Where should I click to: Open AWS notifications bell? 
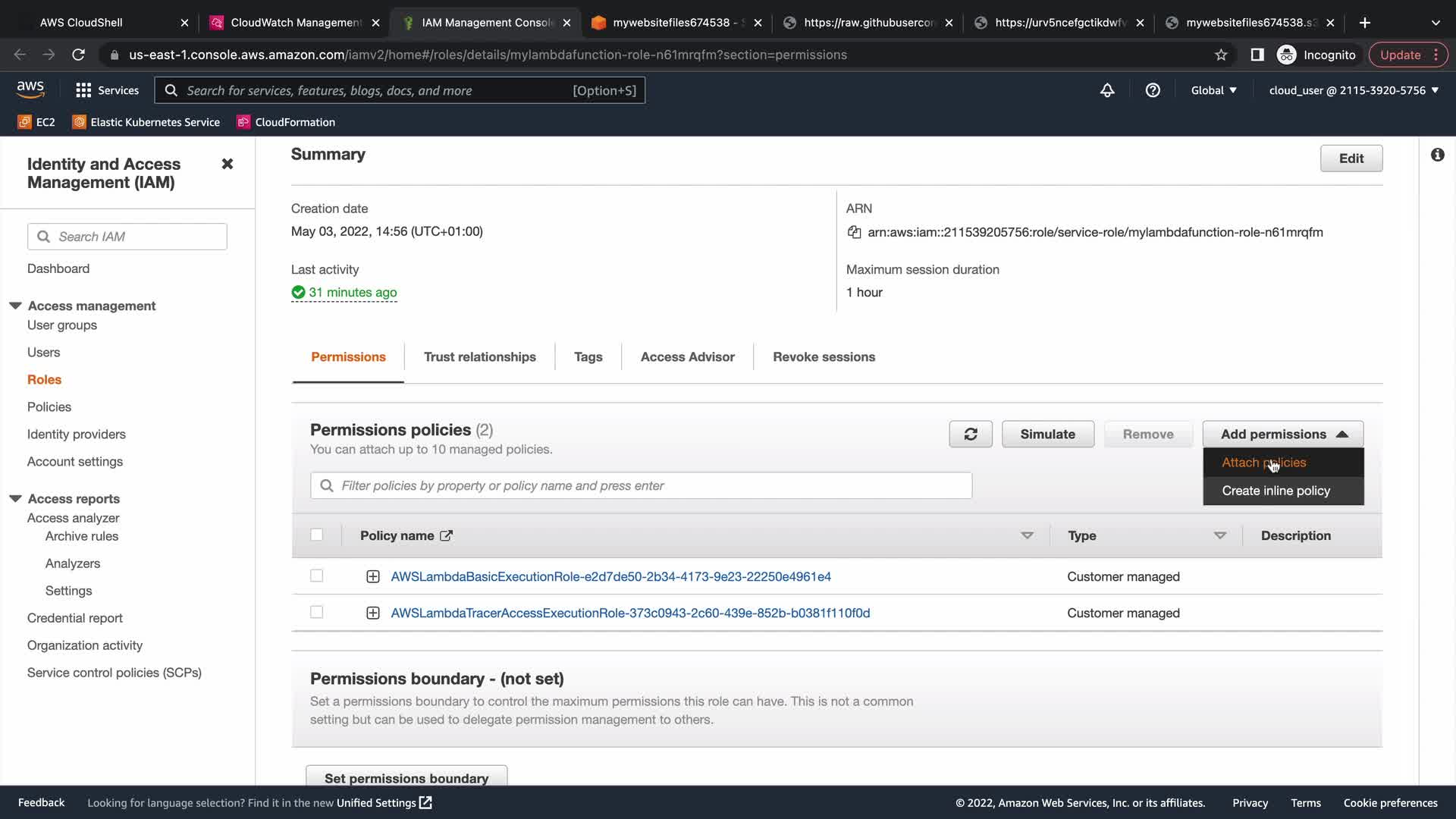click(1107, 90)
